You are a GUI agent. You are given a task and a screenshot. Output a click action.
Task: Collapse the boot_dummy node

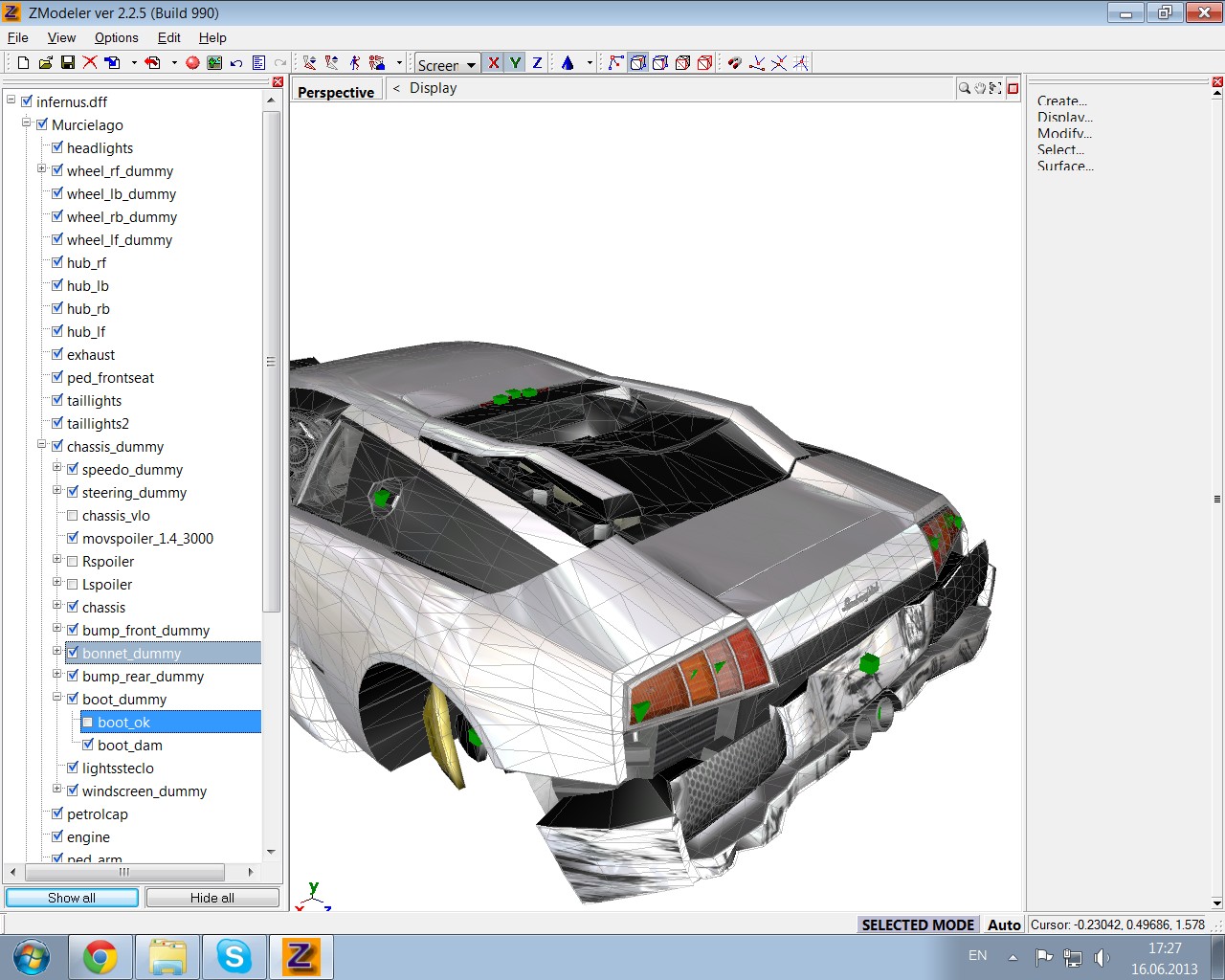point(57,698)
